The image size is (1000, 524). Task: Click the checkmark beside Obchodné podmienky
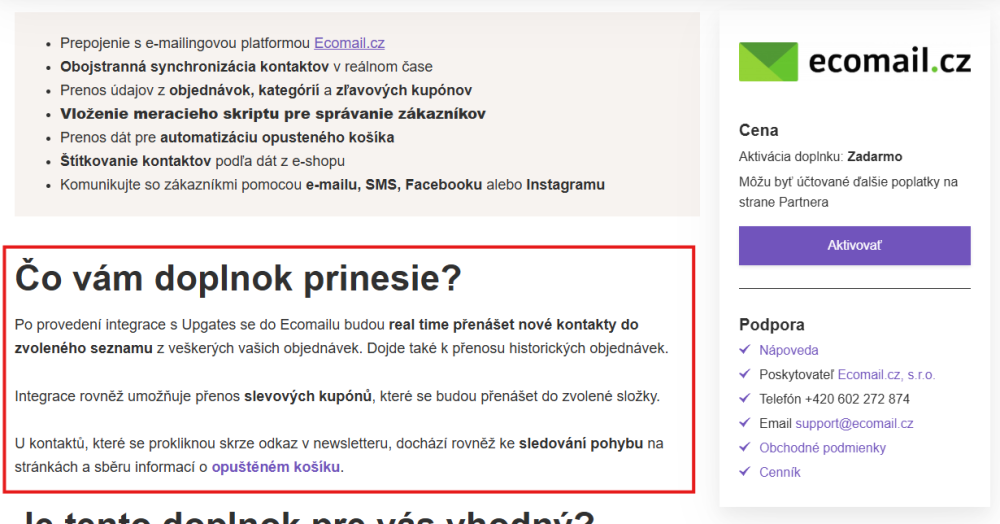click(x=744, y=447)
